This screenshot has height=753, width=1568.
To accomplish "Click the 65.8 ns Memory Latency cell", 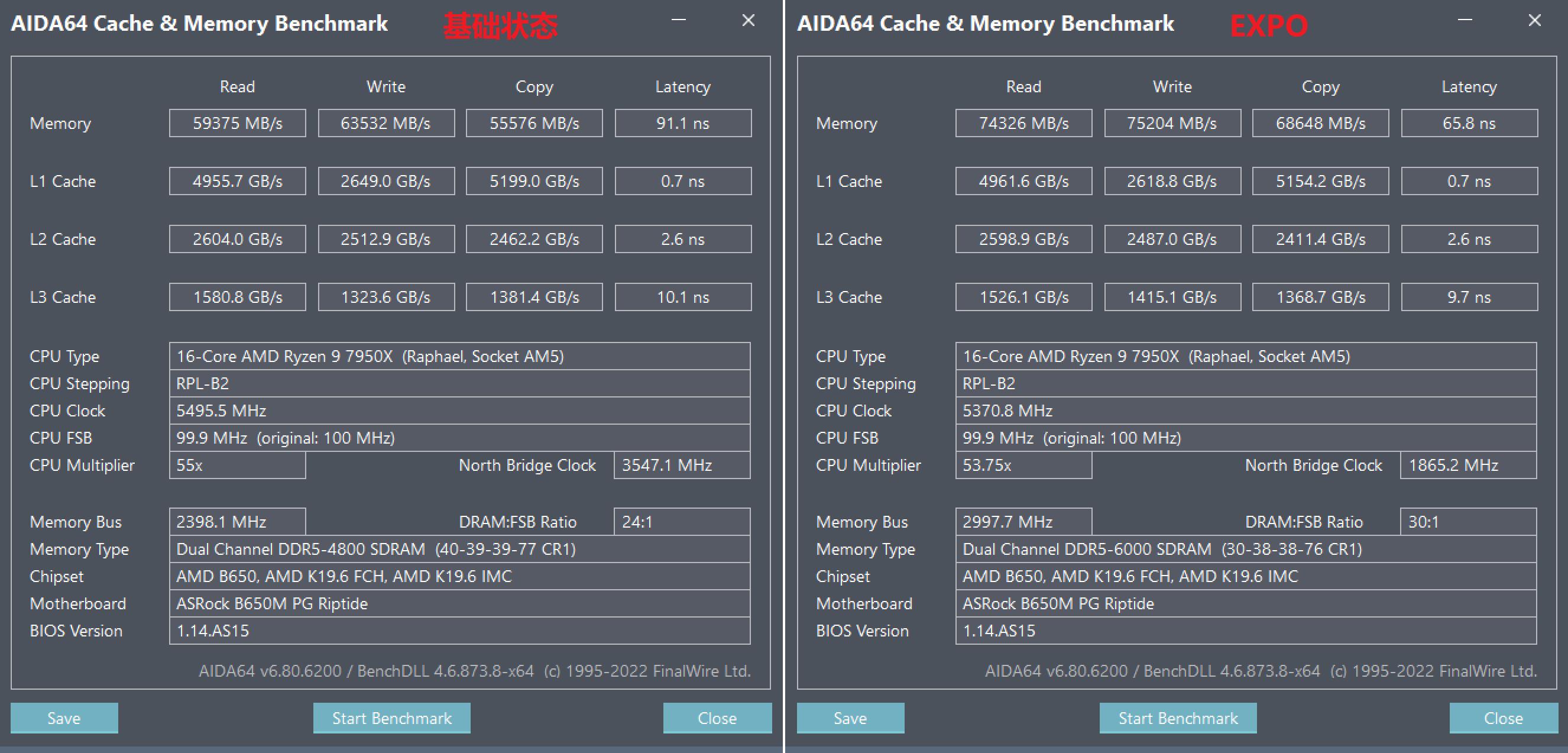I will click(x=1469, y=124).
